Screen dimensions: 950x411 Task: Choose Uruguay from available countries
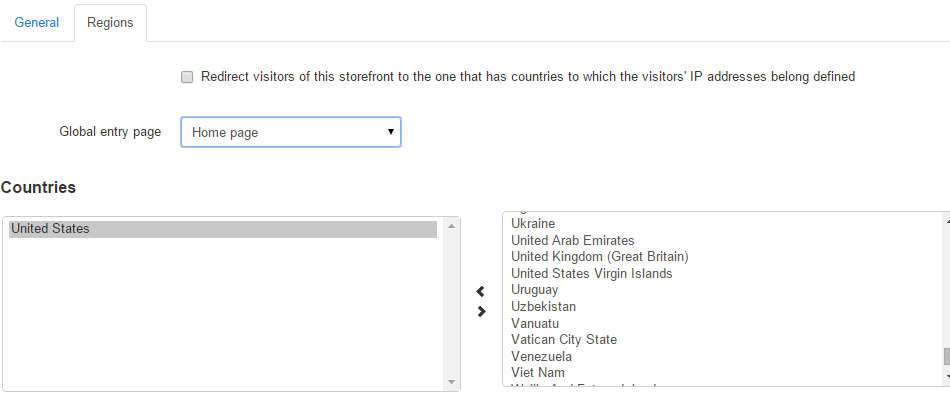534,290
